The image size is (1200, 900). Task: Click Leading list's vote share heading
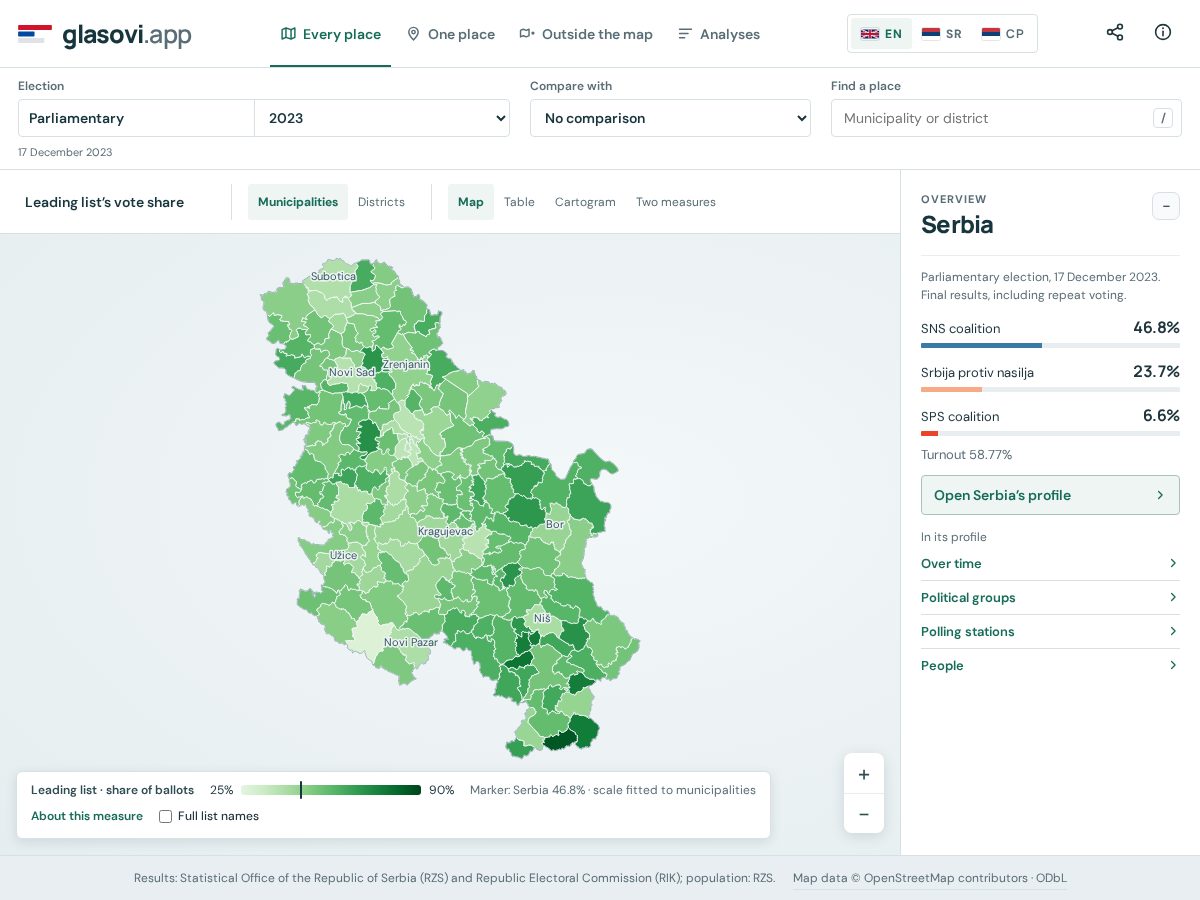tap(104, 202)
